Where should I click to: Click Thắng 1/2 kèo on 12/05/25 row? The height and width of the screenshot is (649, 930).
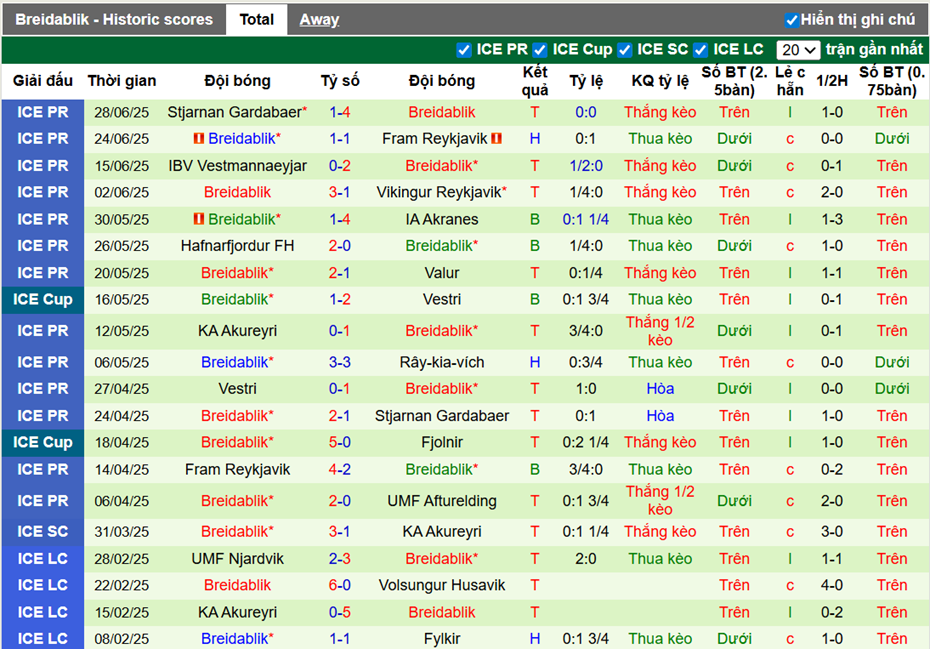[x=660, y=331]
